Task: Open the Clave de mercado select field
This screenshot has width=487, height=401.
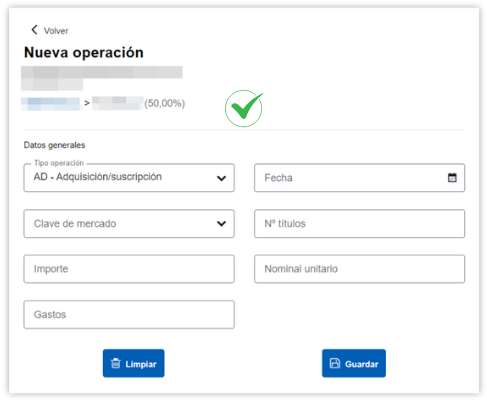Action: tap(129, 224)
